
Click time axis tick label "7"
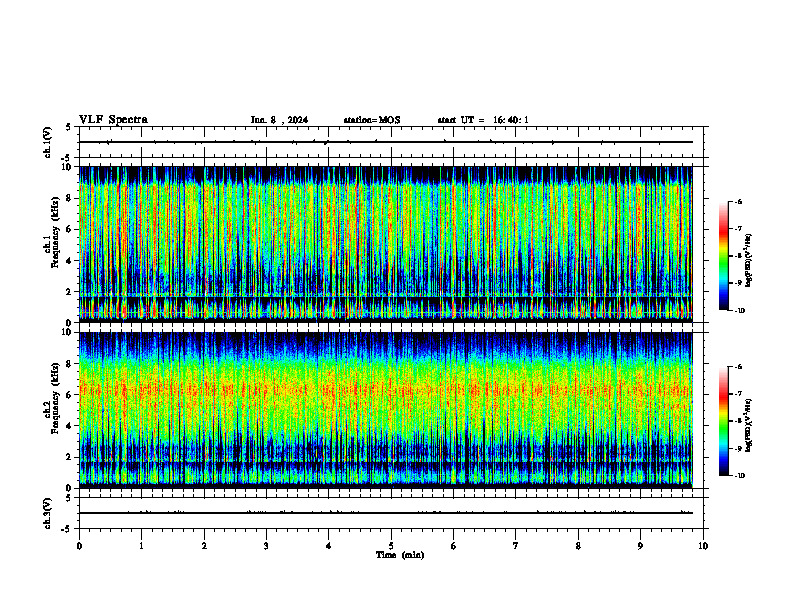point(516,546)
